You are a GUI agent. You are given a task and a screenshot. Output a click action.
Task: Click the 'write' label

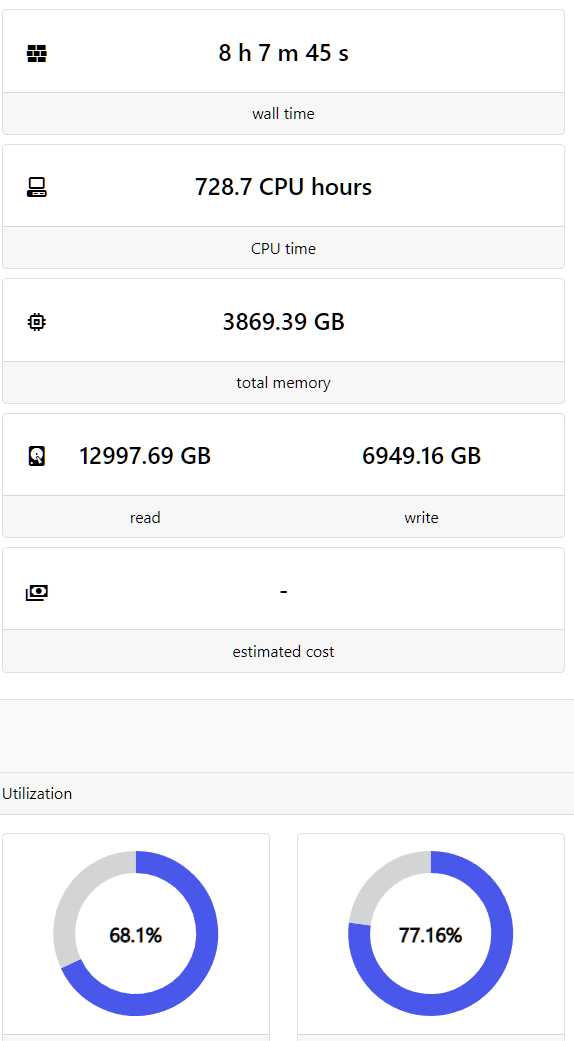[421, 517]
